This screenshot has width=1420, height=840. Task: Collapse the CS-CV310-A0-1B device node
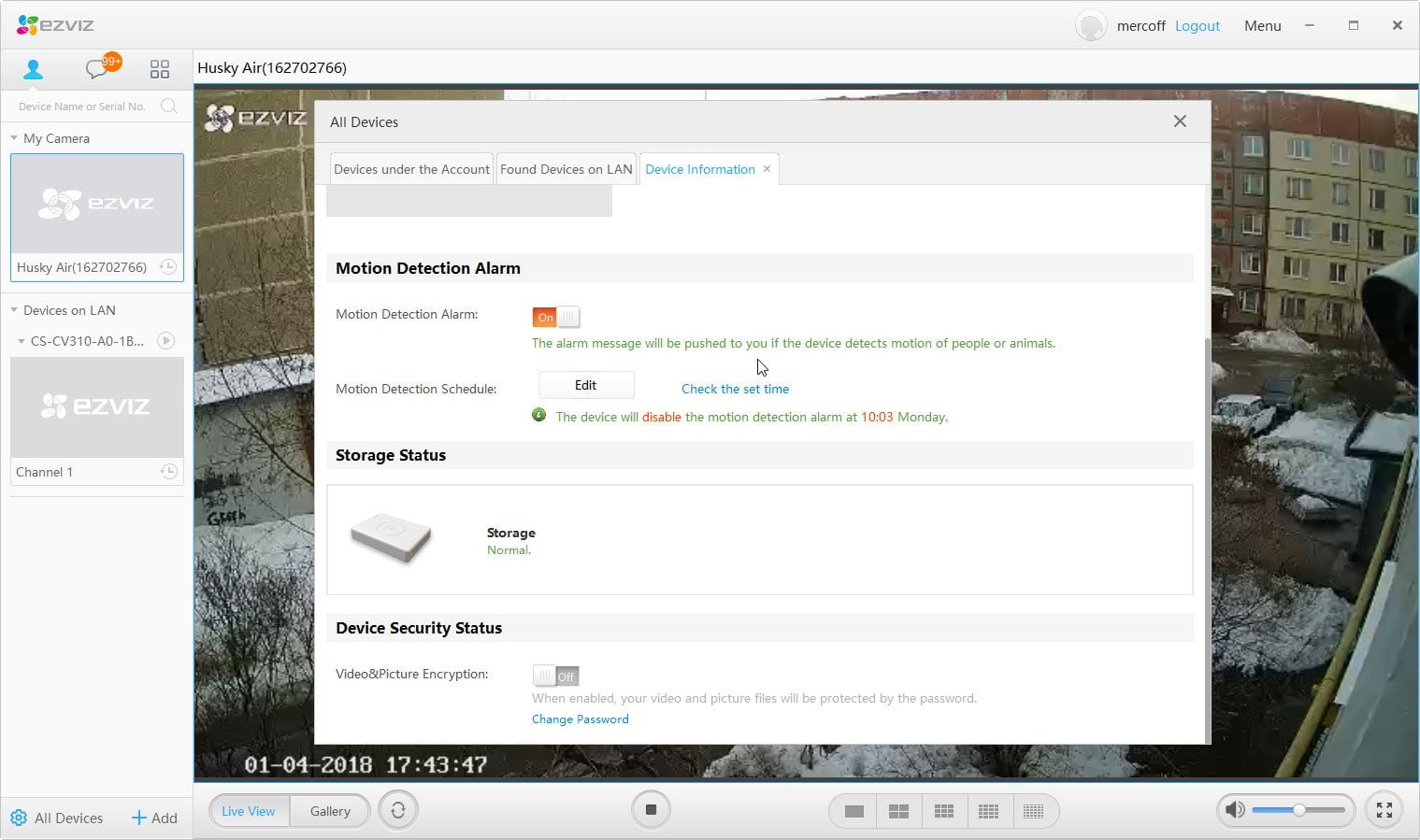coord(22,342)
